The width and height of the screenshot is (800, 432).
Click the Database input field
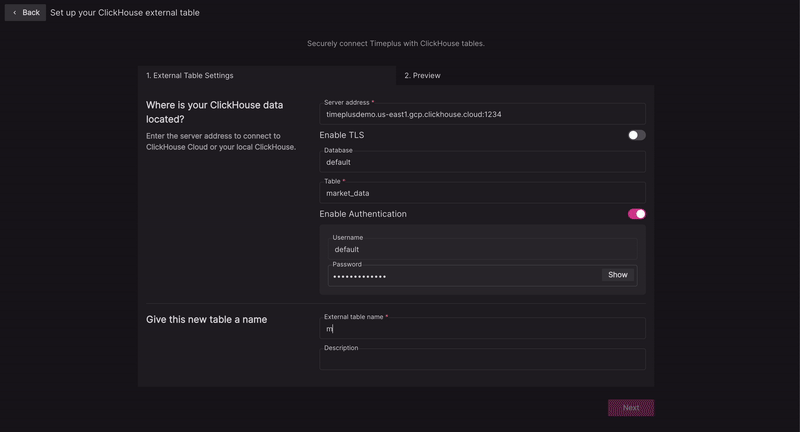pyautogui.click(x=482, y=162)
